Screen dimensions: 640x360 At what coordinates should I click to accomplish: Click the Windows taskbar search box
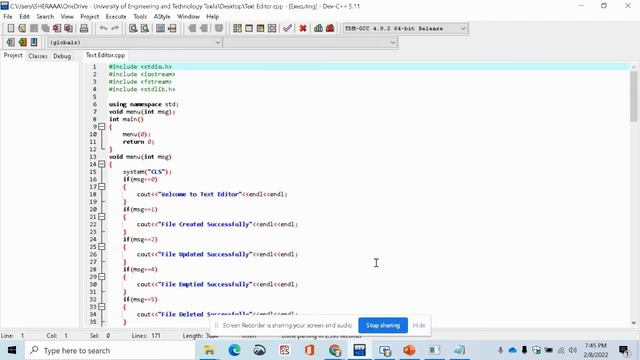coord(110,351)
